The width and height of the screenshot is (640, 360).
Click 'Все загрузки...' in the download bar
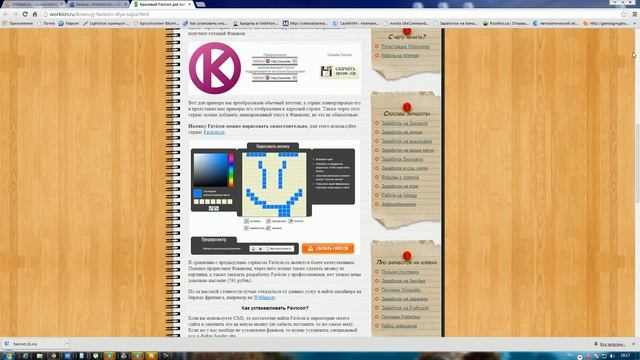click(x=610, y=344)
